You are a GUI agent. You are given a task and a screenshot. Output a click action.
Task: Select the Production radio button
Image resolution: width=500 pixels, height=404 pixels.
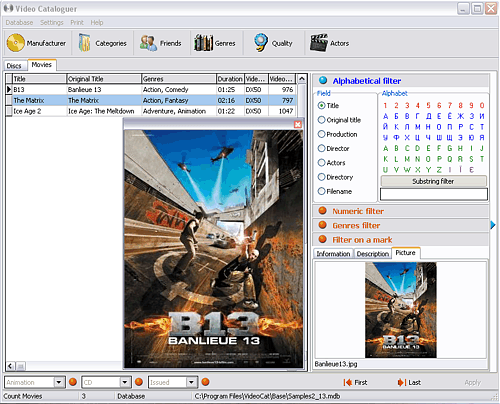coord(321,134)
